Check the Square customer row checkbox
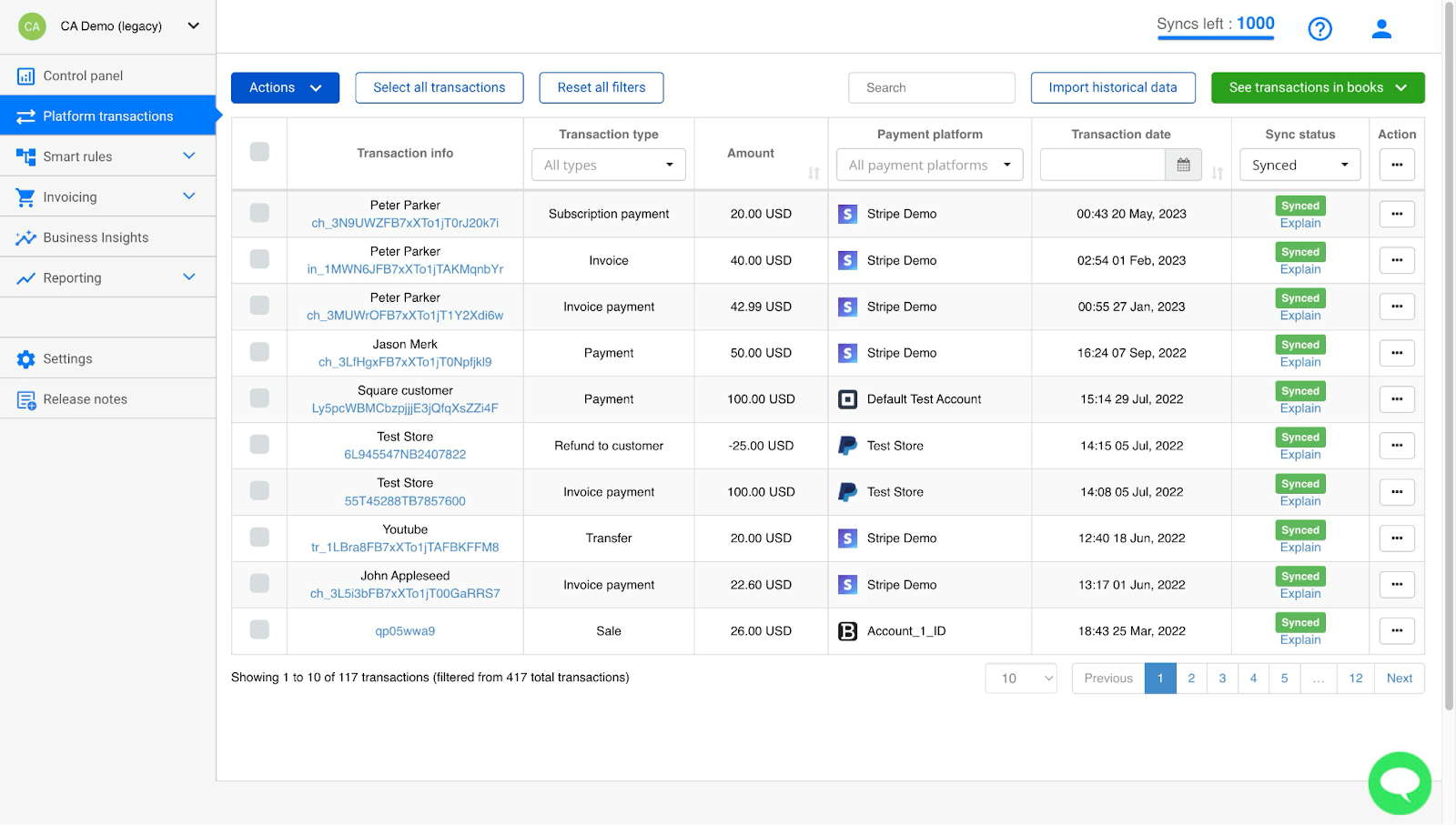1456x825 pixels. 258,398
